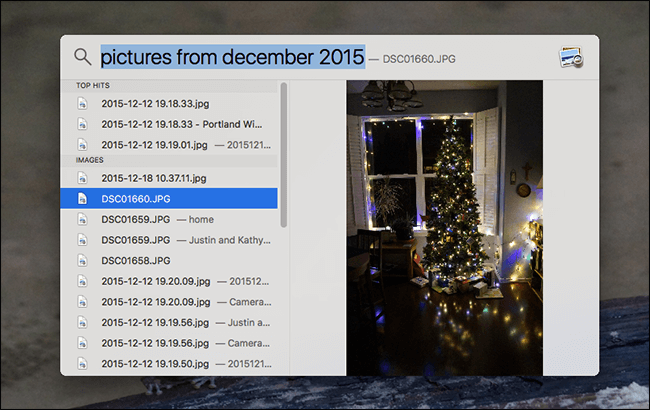The height and width of the screenshot is (410, 650).
Task: Click file icon next to DSC01659.JPG home
Action: point(82,219)
